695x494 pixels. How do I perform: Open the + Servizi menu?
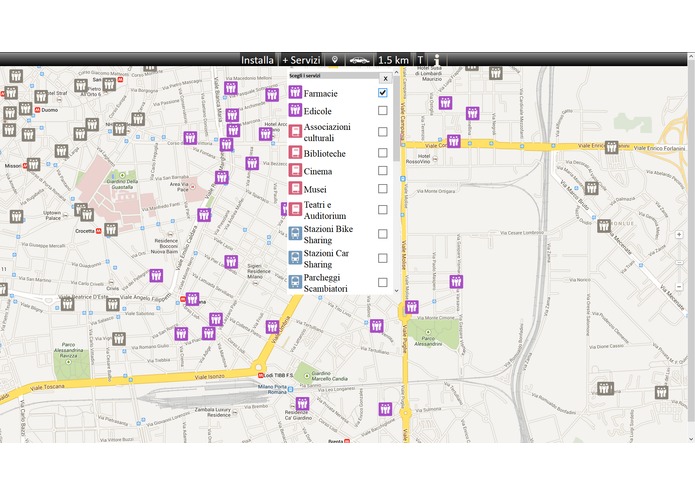tap(301, 60)
